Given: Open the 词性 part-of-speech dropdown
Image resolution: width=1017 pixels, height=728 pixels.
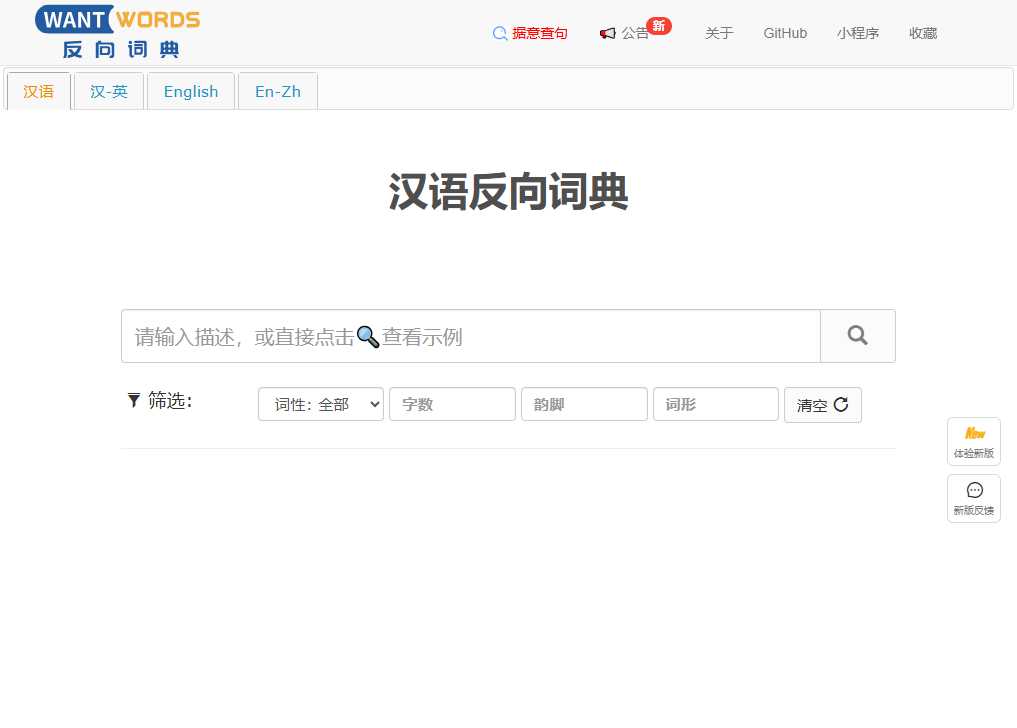Looking at the screenshot, I should tap(320, 404).
